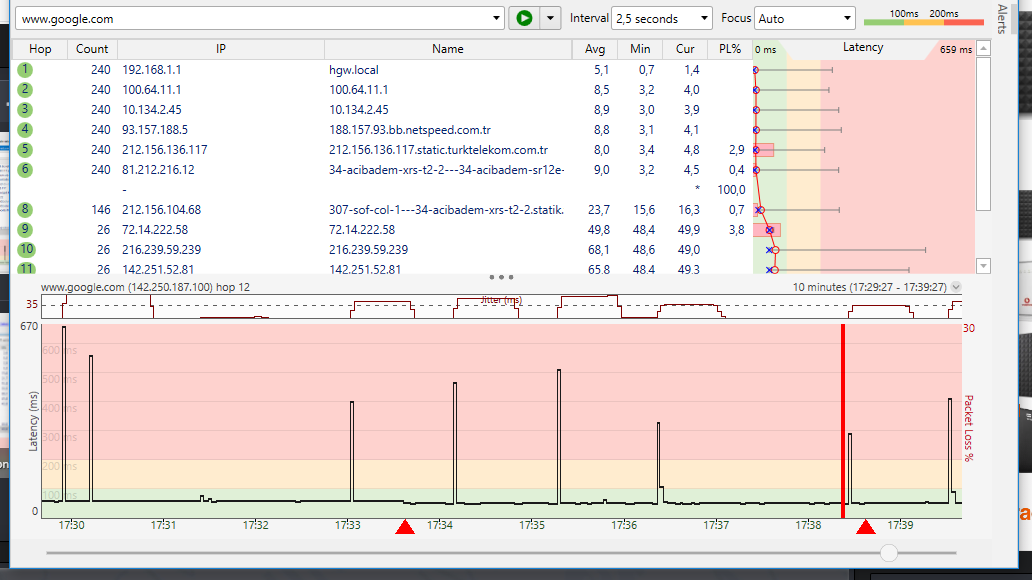Click the green start trace button
The image size is (1032, 580).
(x=522, y=18)
